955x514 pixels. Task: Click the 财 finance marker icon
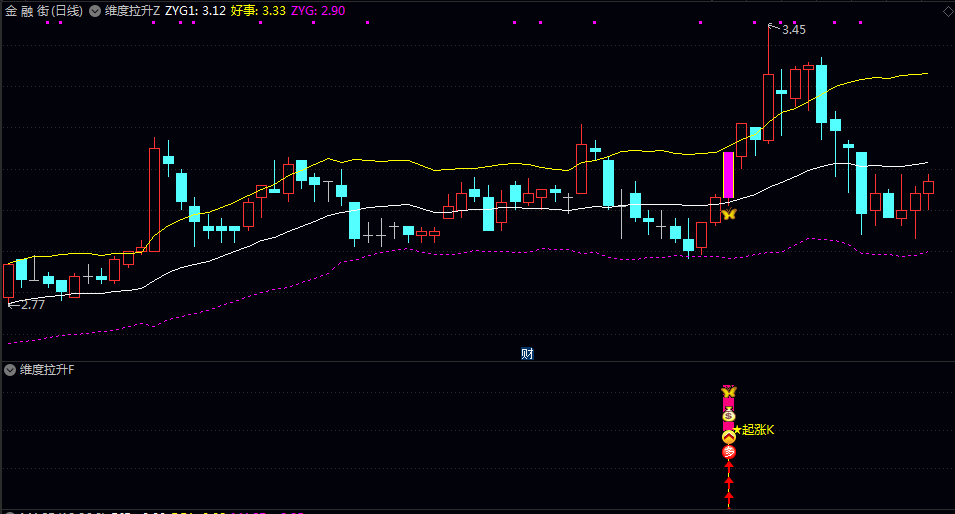[x=527, y=354]
